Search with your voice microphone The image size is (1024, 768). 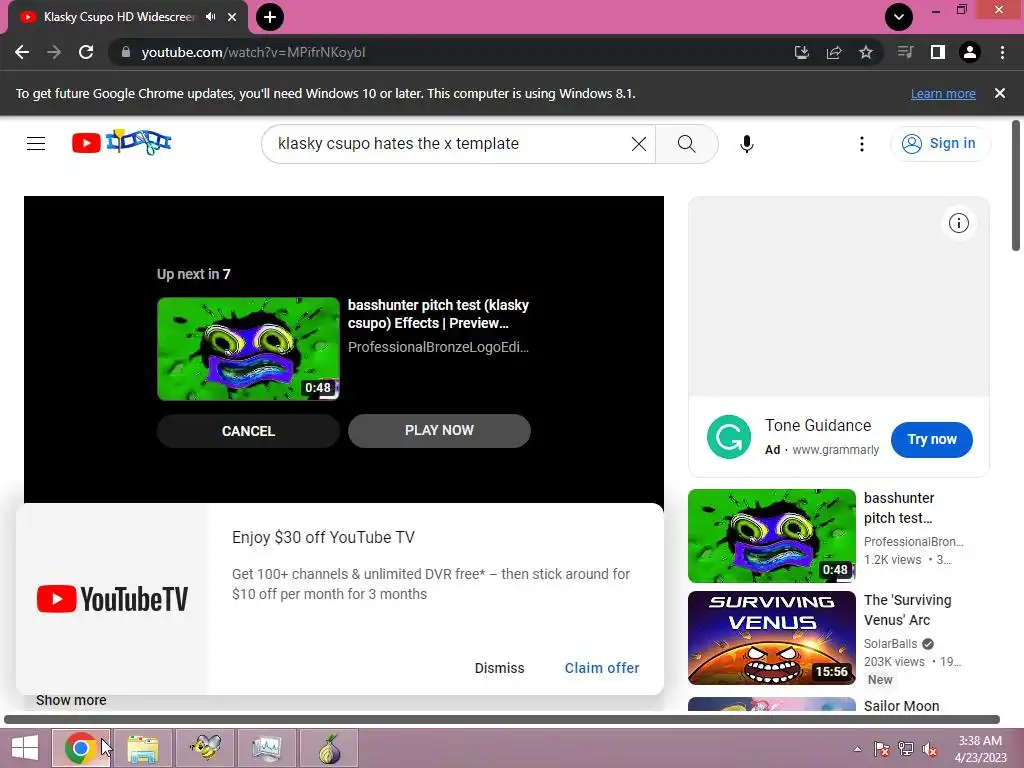click(746, 144)
